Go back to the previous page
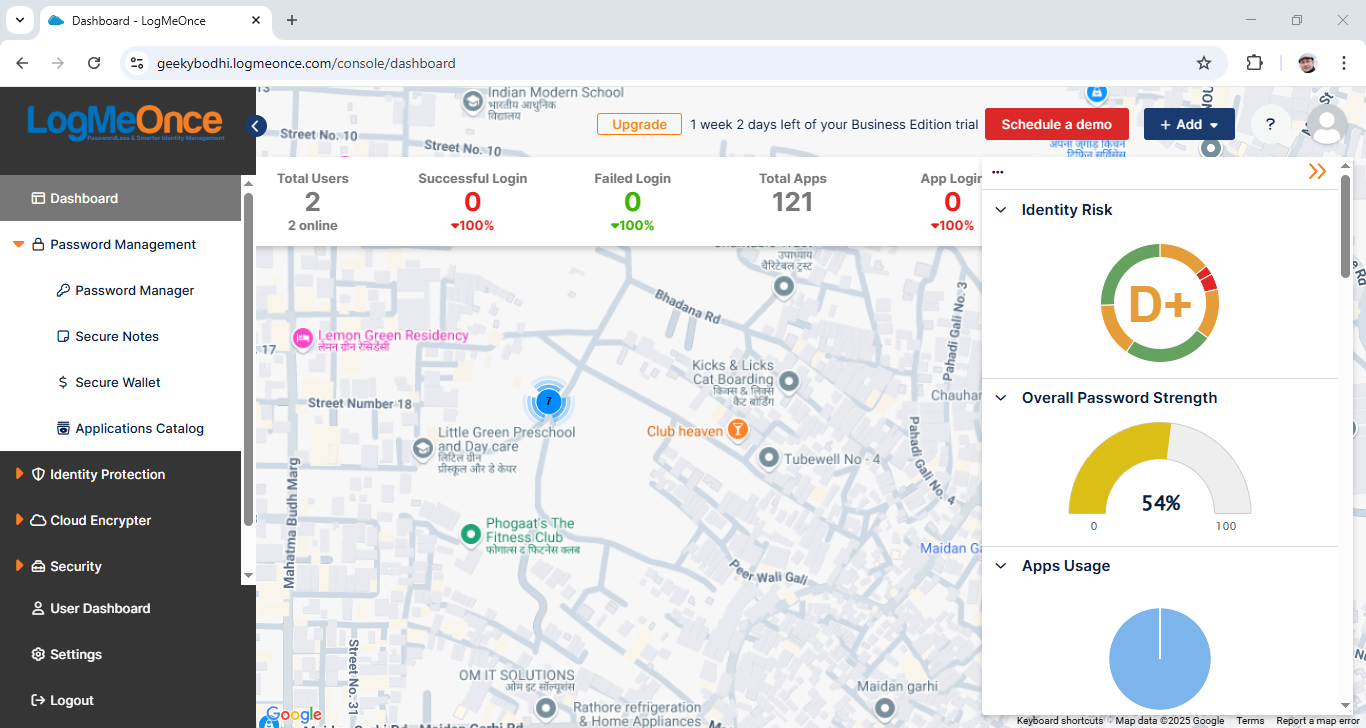1366x728 pixels. click(x=22, y=63)
